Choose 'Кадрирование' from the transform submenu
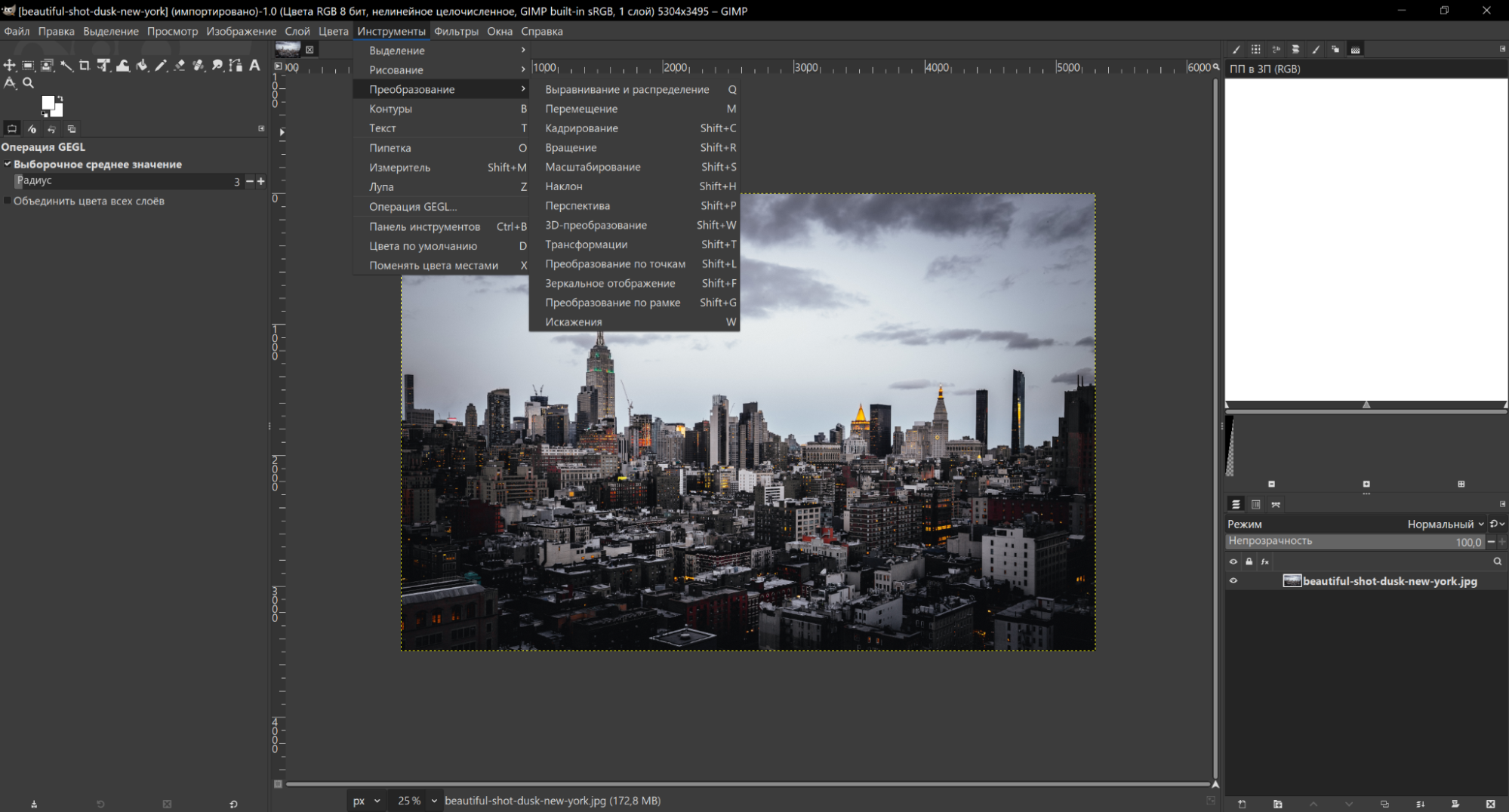 [x=581, y=128]
